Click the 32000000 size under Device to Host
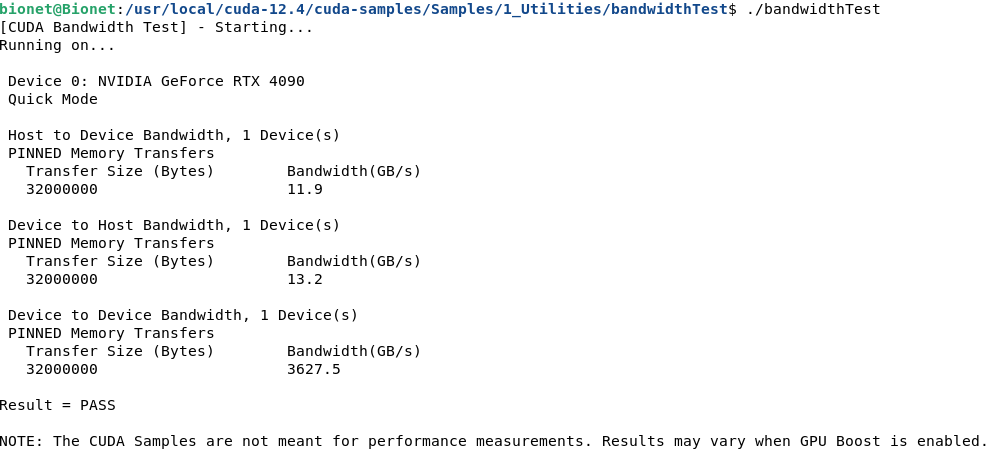This screenshot has height=452, width=986. pos(62,279)
